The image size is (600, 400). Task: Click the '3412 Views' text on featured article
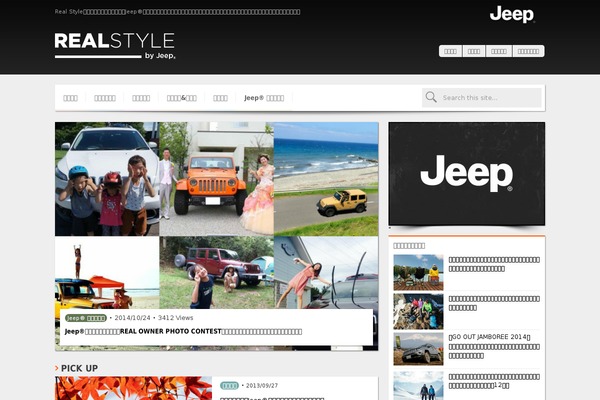175,318
